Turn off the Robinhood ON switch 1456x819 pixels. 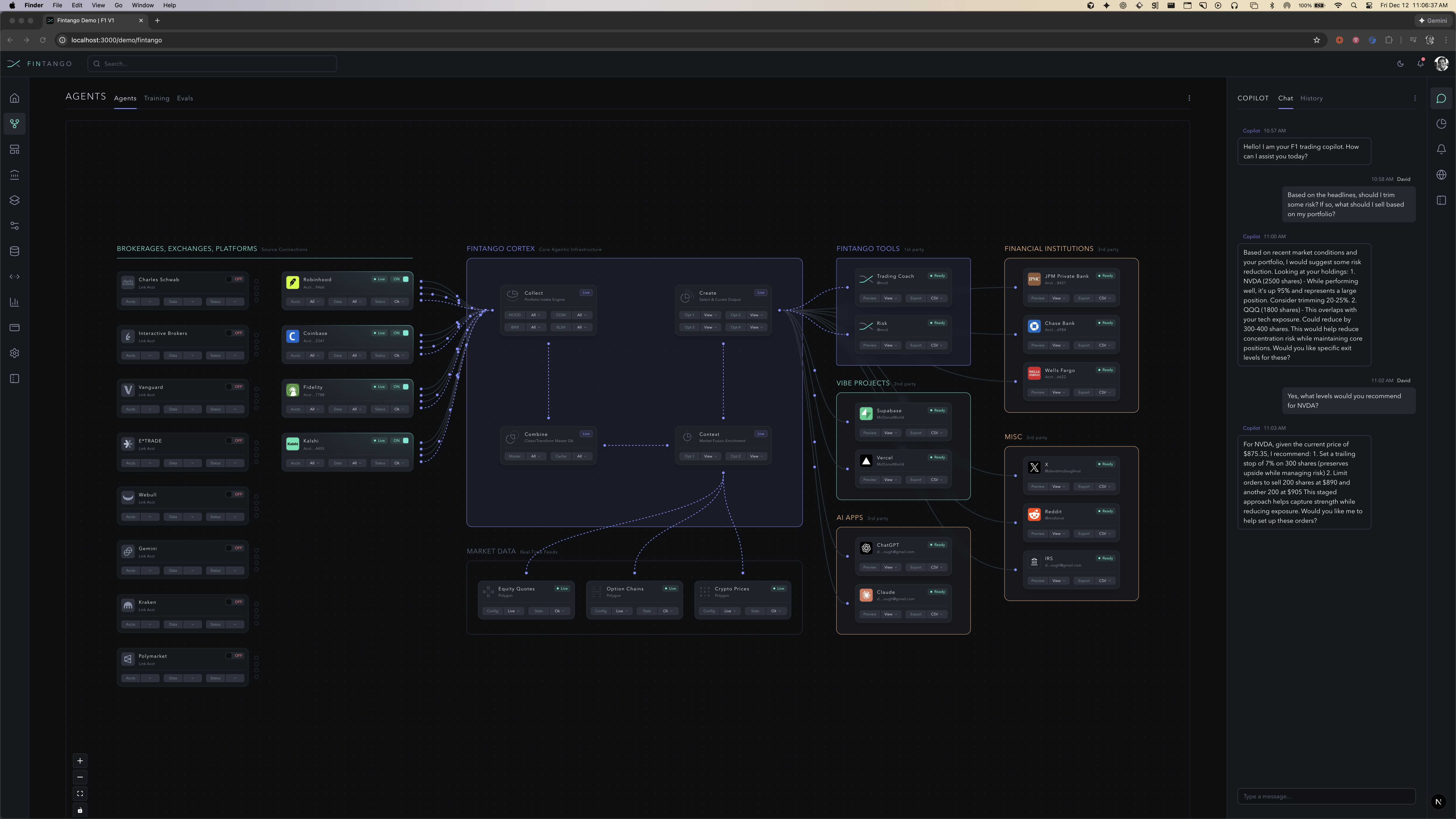(401, 279)
